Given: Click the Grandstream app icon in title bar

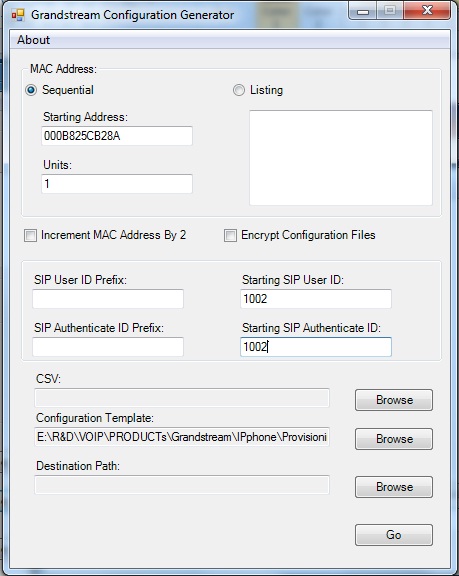Looking at the screenshot, I should click(18, 15).
